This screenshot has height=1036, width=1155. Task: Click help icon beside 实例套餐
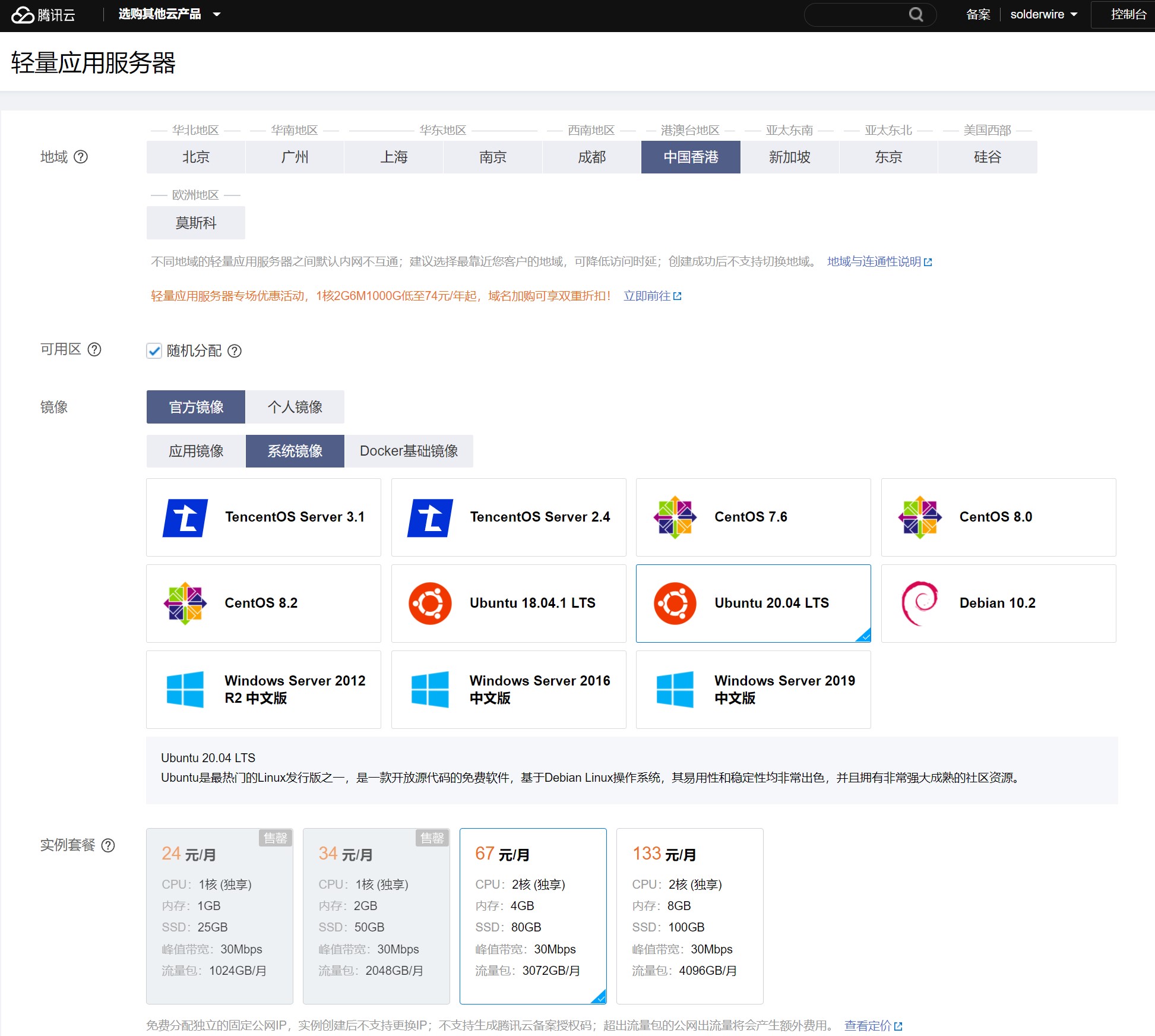108,845
